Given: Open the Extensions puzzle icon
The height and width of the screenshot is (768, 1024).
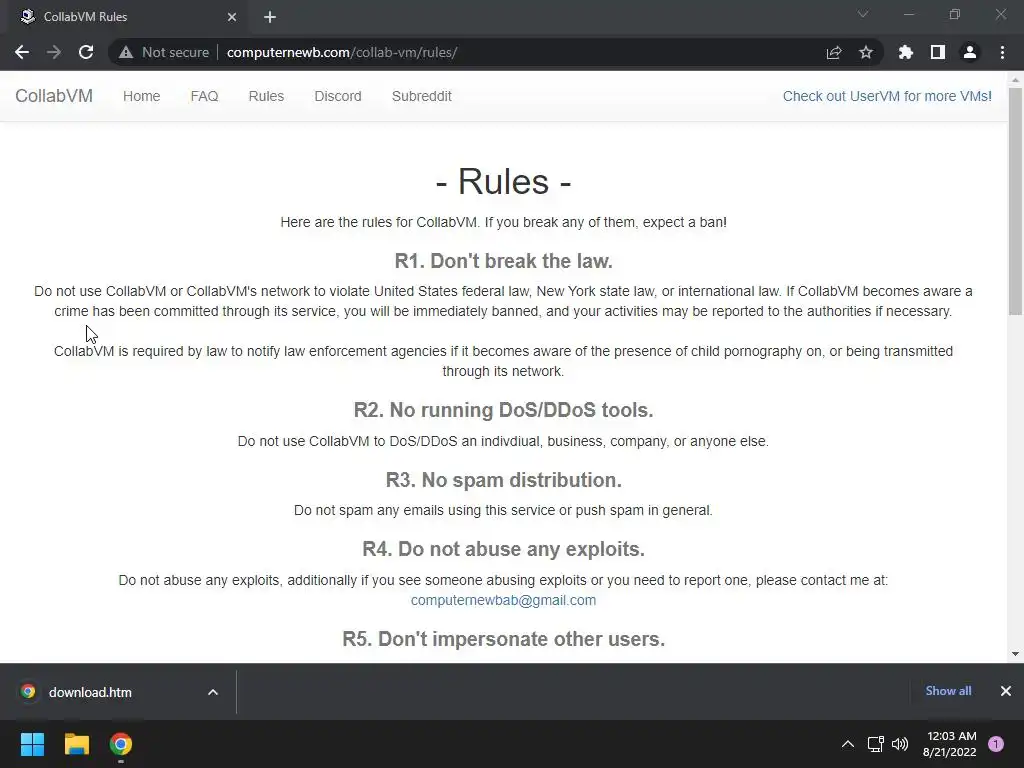Looking at the screenshot, I should [906, 52].
